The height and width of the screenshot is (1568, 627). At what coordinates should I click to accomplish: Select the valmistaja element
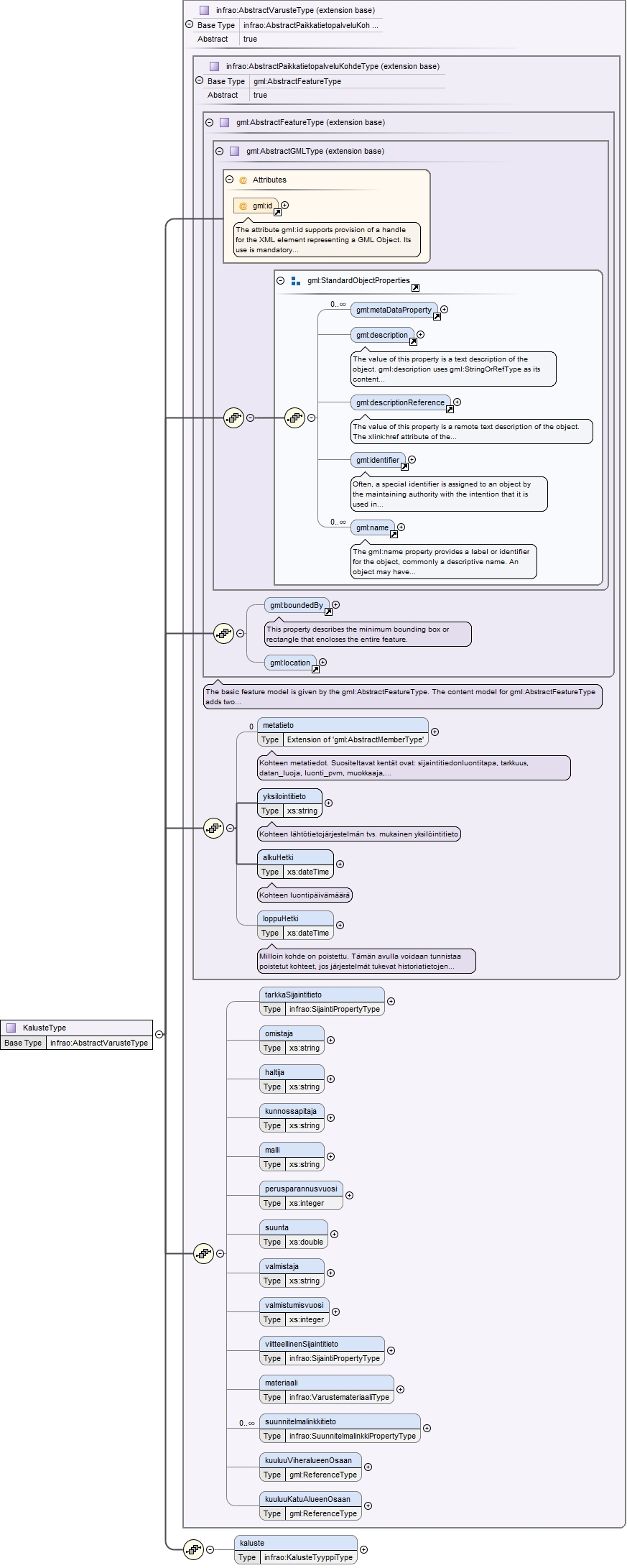[x=292, y=1273]
